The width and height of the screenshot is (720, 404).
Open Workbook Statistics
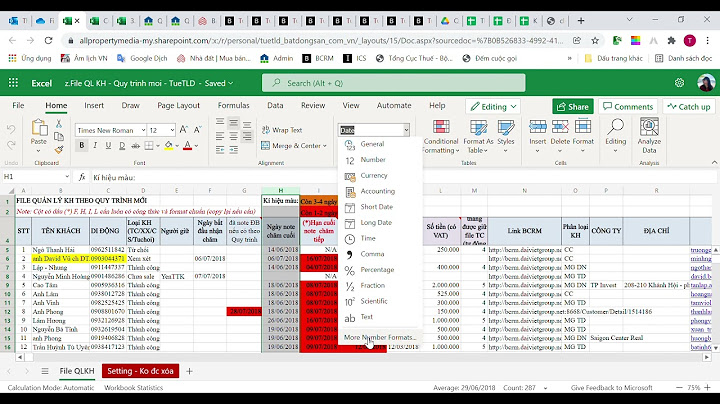coord(133,387)
